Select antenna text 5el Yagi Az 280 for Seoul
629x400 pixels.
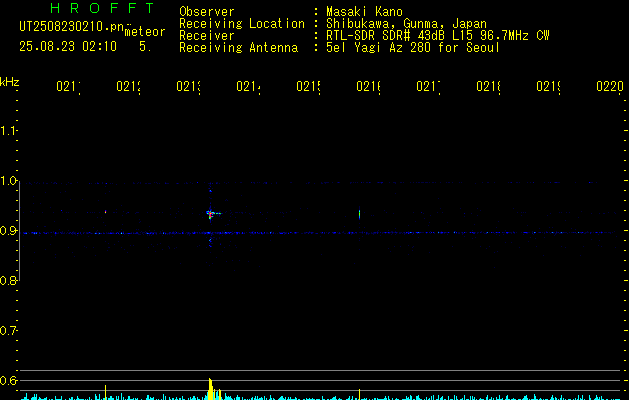[x=413, y=48]
